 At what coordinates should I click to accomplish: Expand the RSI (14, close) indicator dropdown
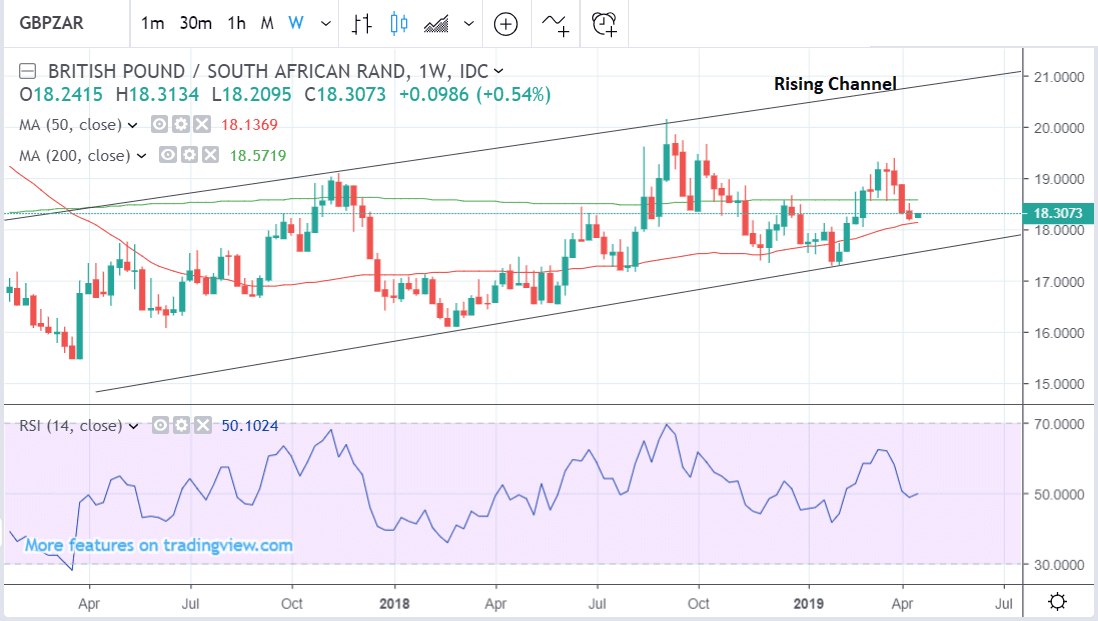pos(134,426)
